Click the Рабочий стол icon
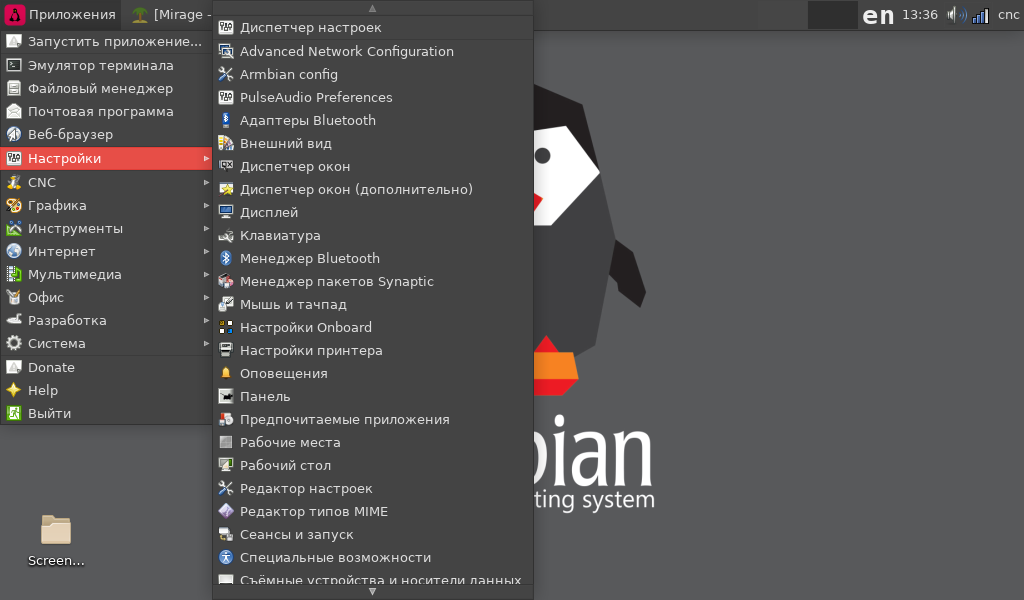The height and width of the screenshot is (600, 1024). (226, 465)
